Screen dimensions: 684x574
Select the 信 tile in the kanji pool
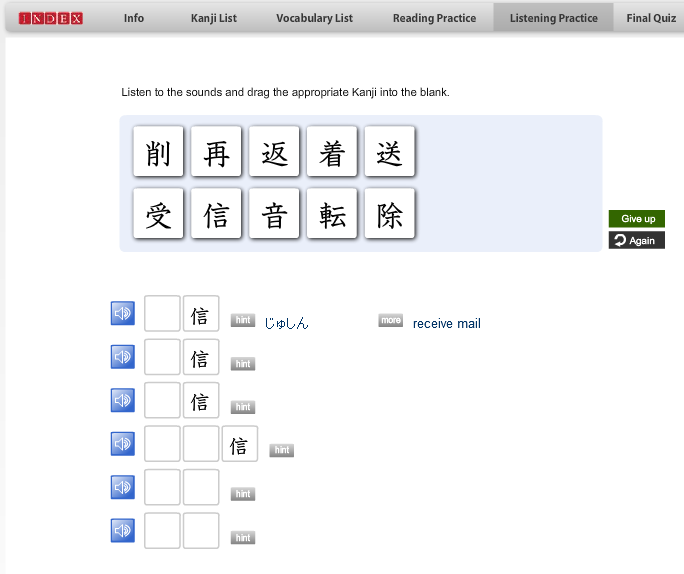[216, 213]
